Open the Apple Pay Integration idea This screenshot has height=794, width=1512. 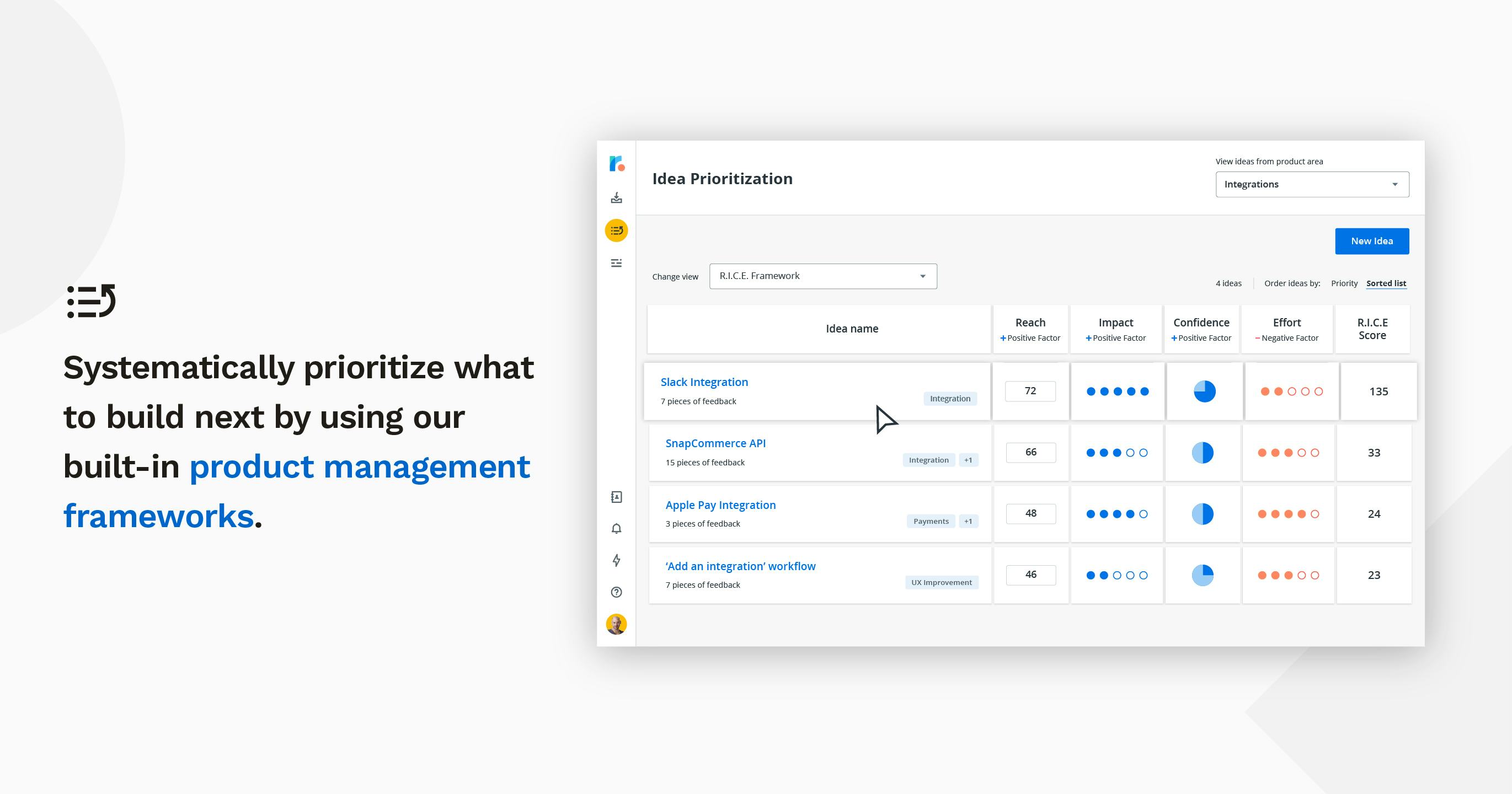720,505
